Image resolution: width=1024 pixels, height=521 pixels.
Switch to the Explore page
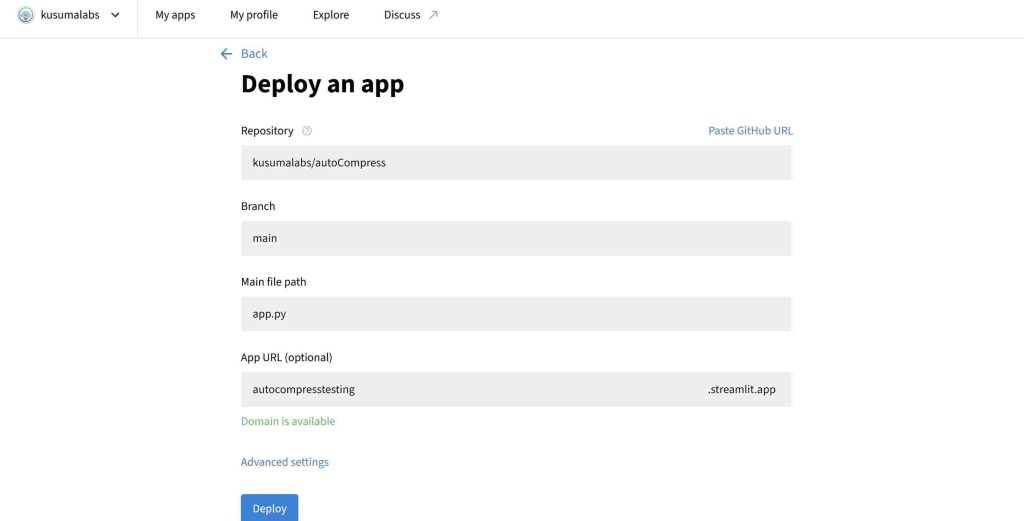(331, 15)
